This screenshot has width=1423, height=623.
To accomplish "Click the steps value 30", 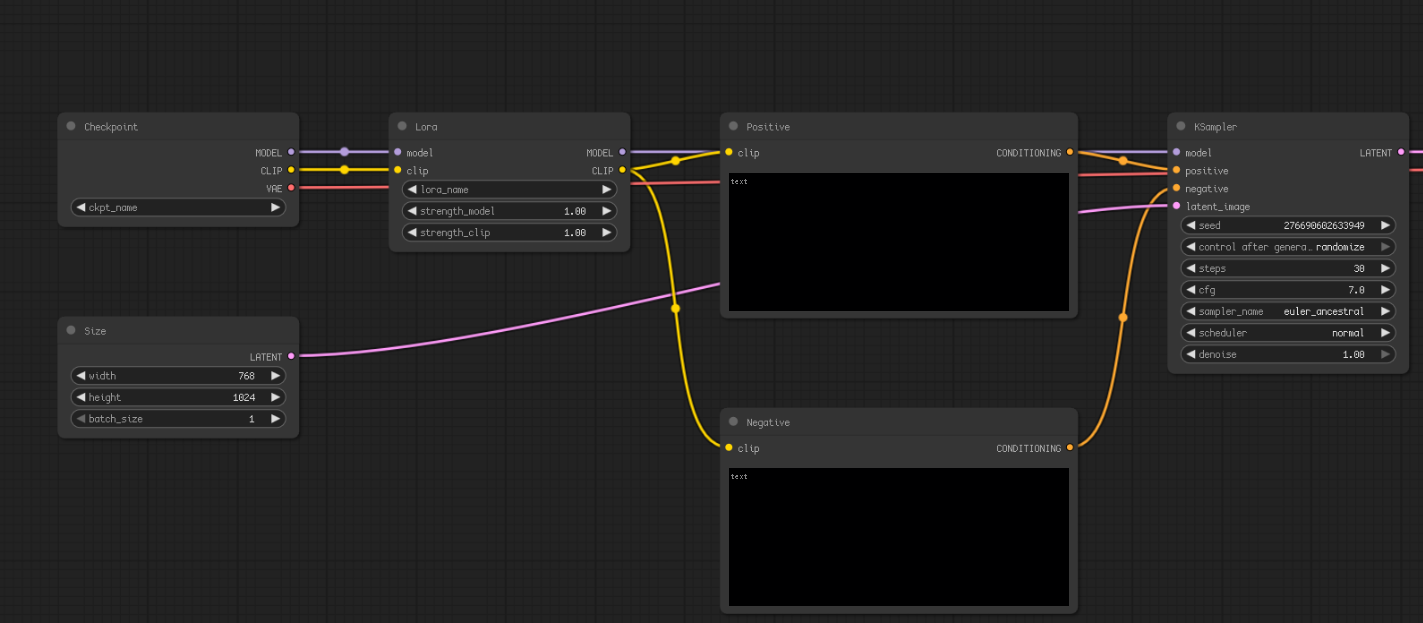I will [x=1359, y=268].
